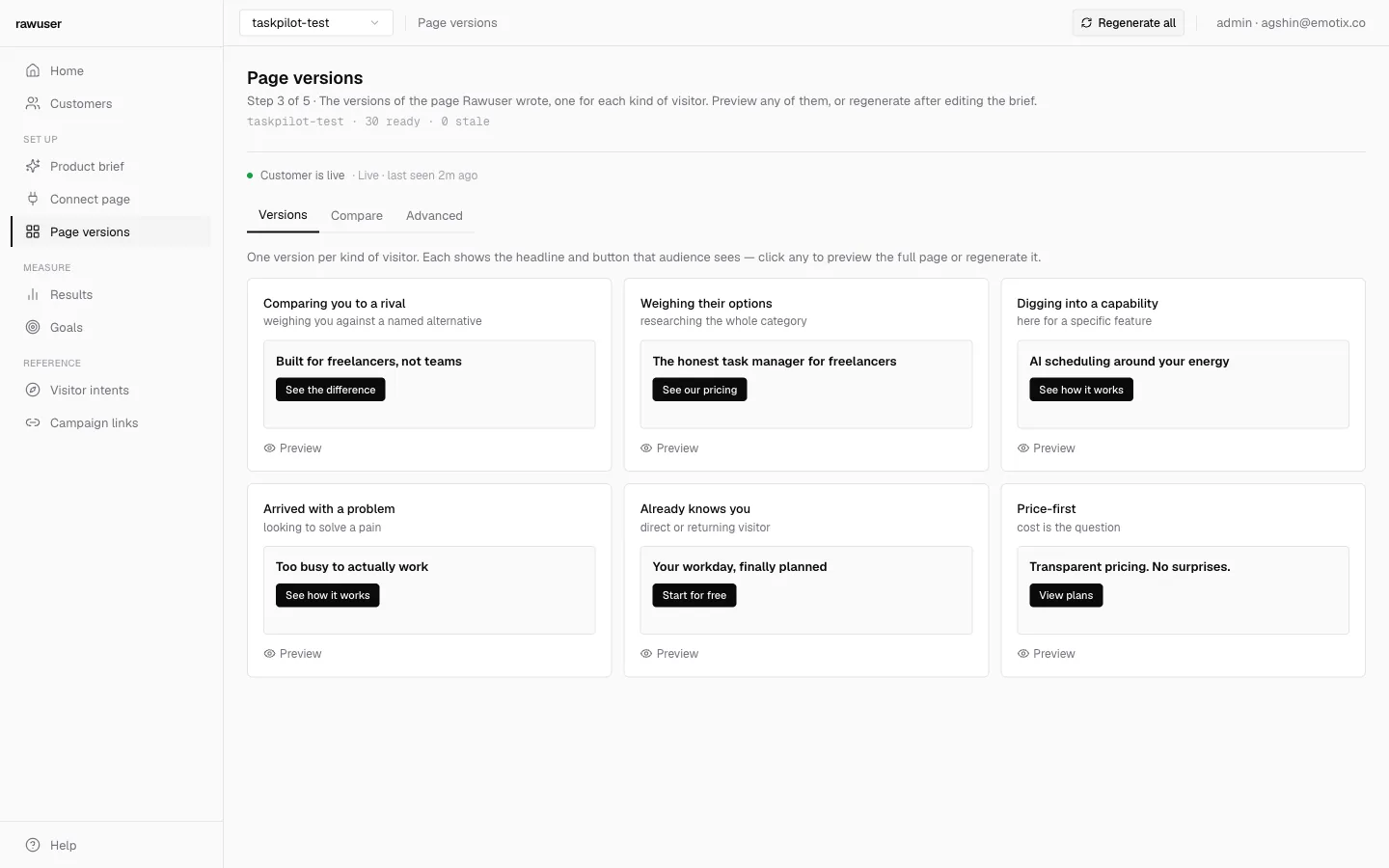Open Home in the sidebar

click(x=111, y=70)
